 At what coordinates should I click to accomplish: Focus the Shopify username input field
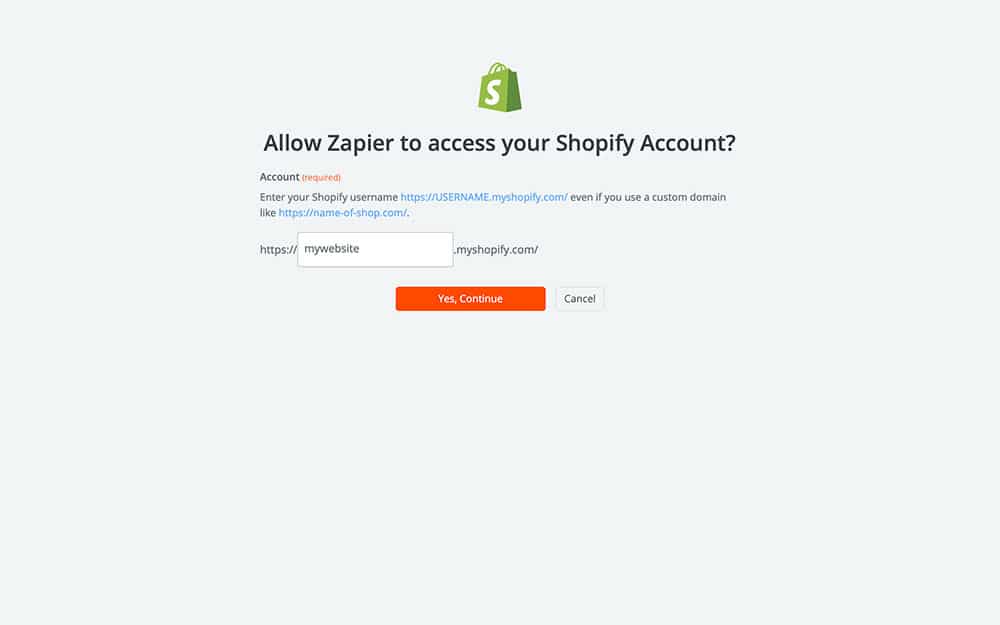(375, 249)
